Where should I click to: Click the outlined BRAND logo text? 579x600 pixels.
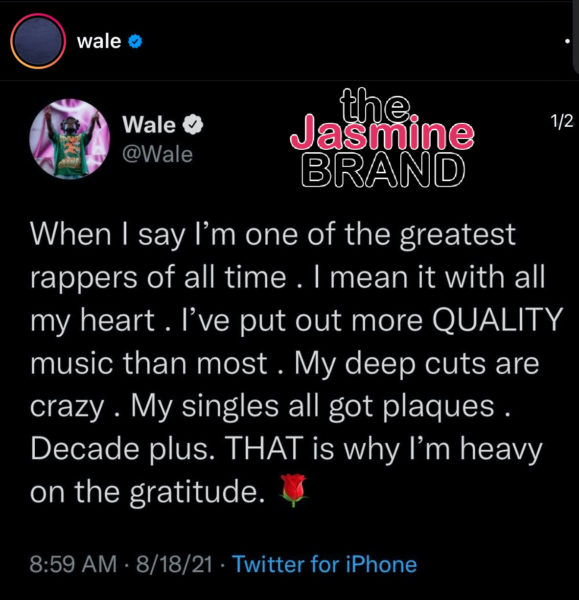pyautogui.click(x=383, y=170)
